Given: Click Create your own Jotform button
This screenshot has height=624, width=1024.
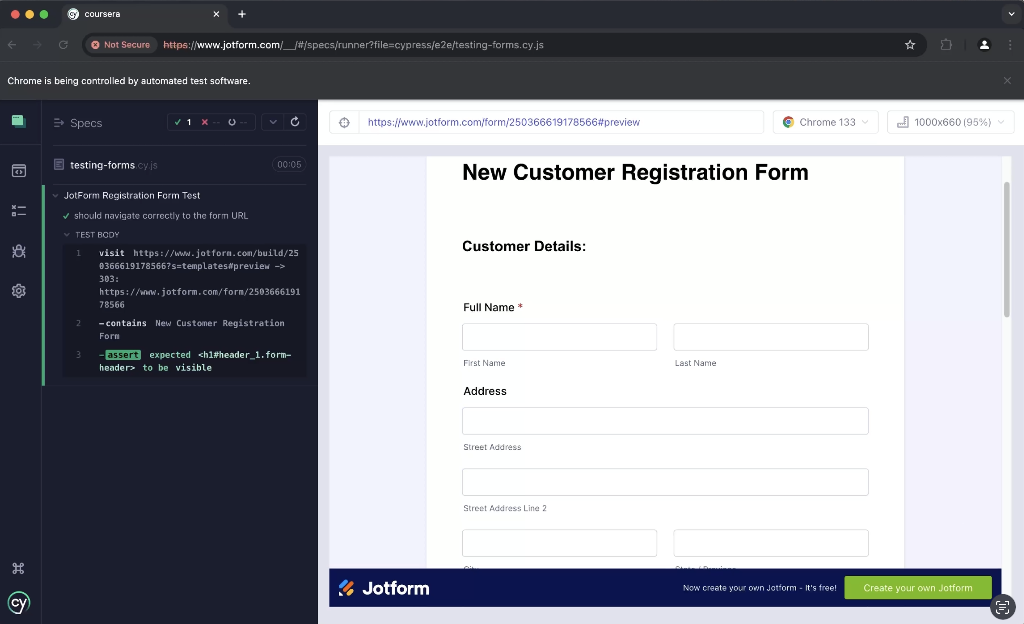Looking at the screenshot, I should (x=917, y=588).
